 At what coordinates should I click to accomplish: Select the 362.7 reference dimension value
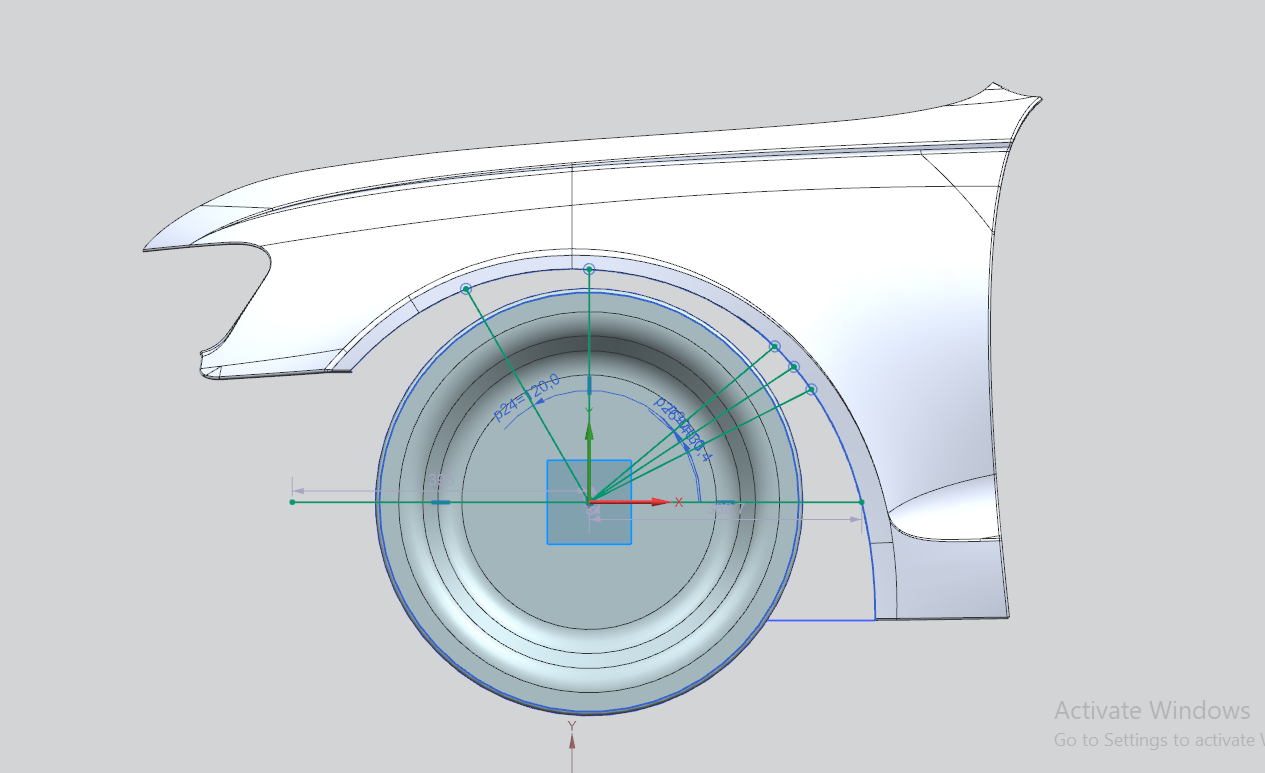pos(728,509)
